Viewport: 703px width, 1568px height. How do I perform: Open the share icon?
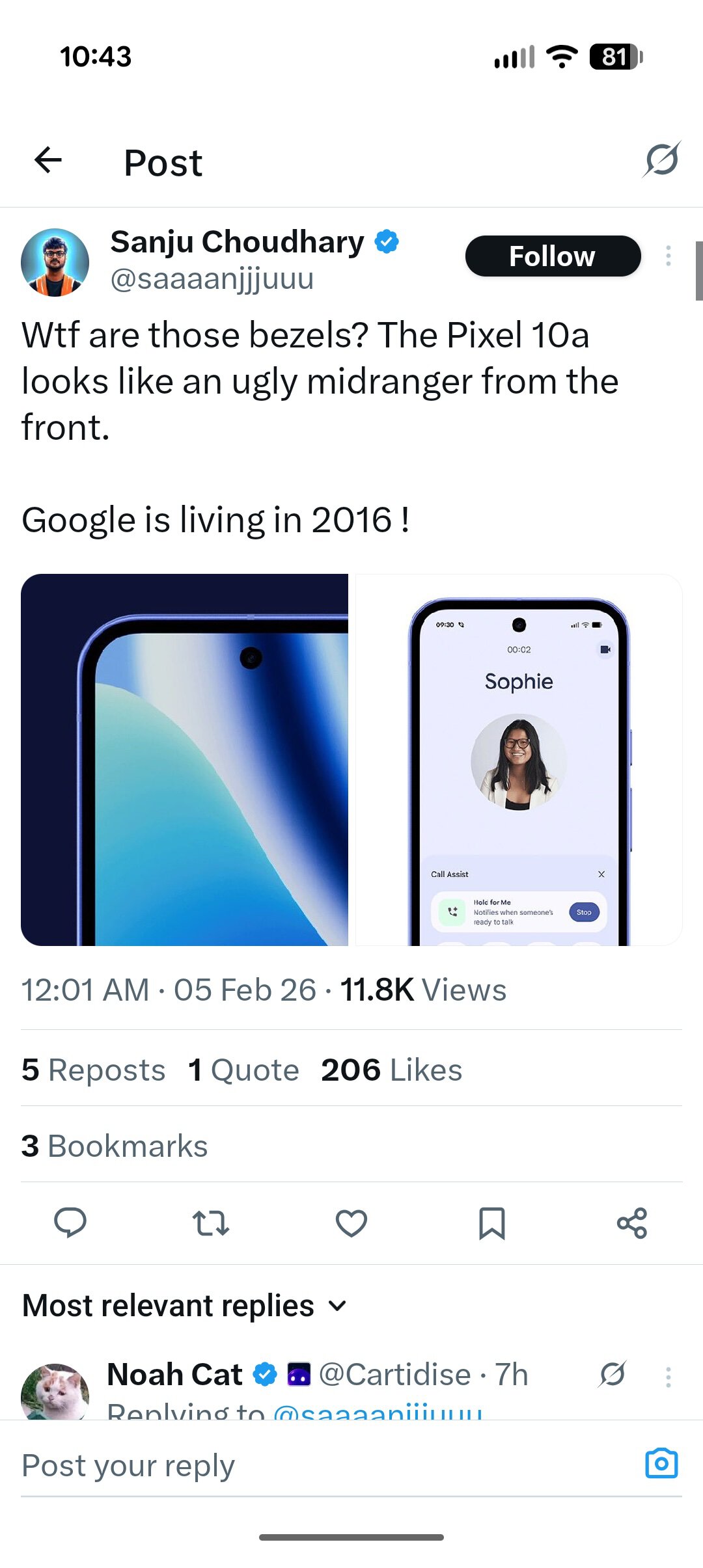tap(632, 1224)
